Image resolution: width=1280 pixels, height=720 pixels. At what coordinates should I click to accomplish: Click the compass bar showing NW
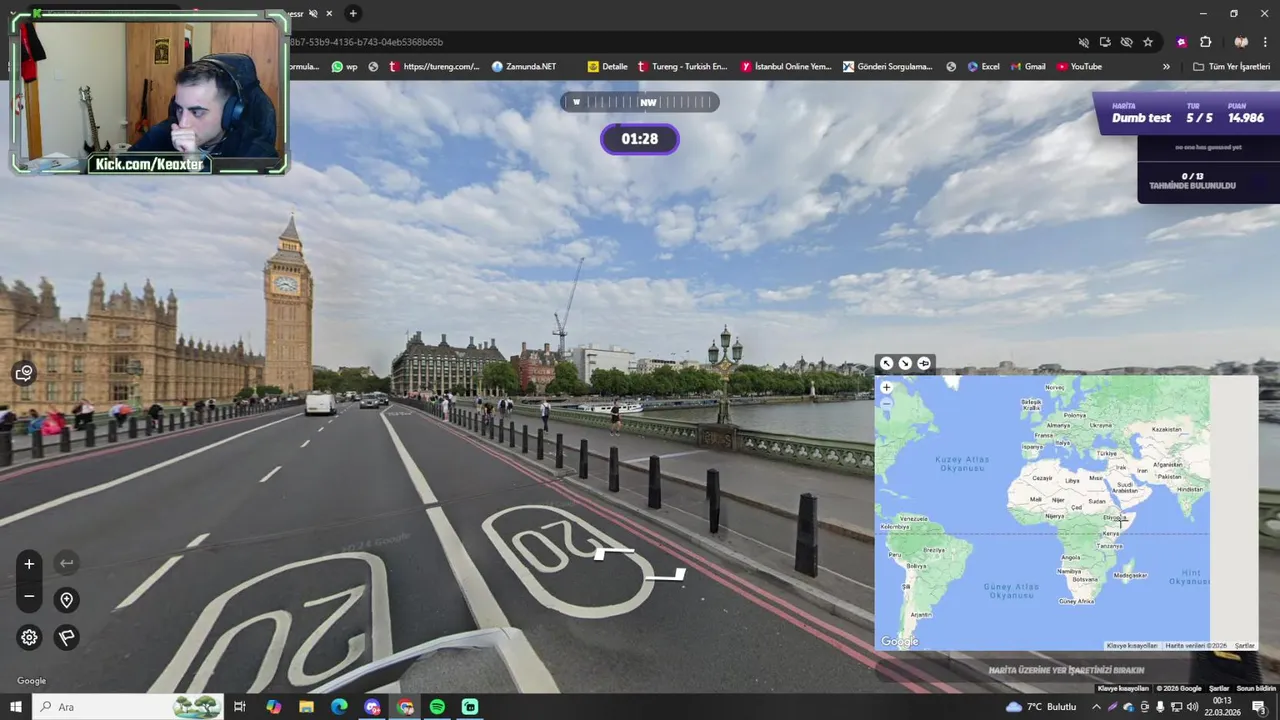[x=640, y=102]
